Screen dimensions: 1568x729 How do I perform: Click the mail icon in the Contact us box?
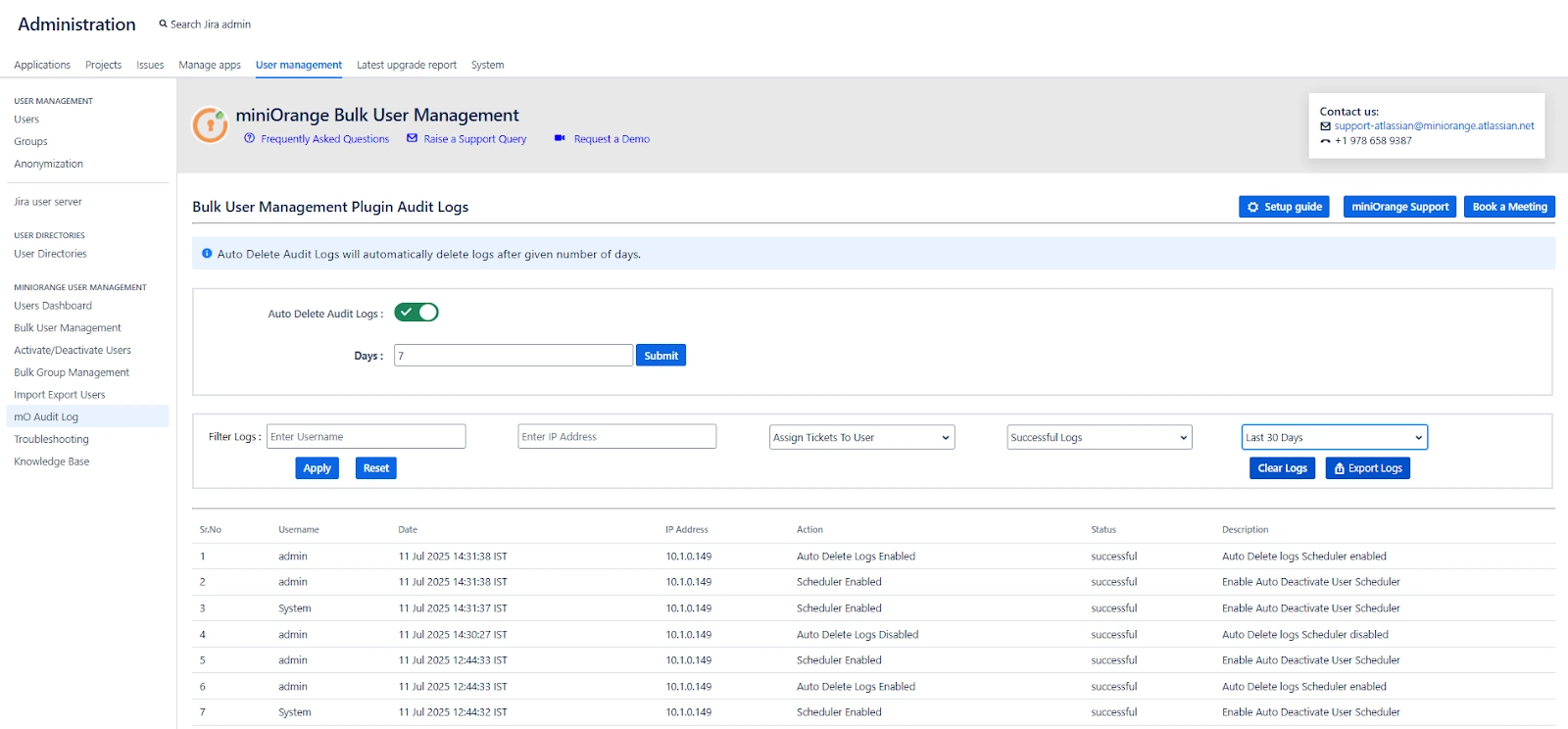point(1325,126)
